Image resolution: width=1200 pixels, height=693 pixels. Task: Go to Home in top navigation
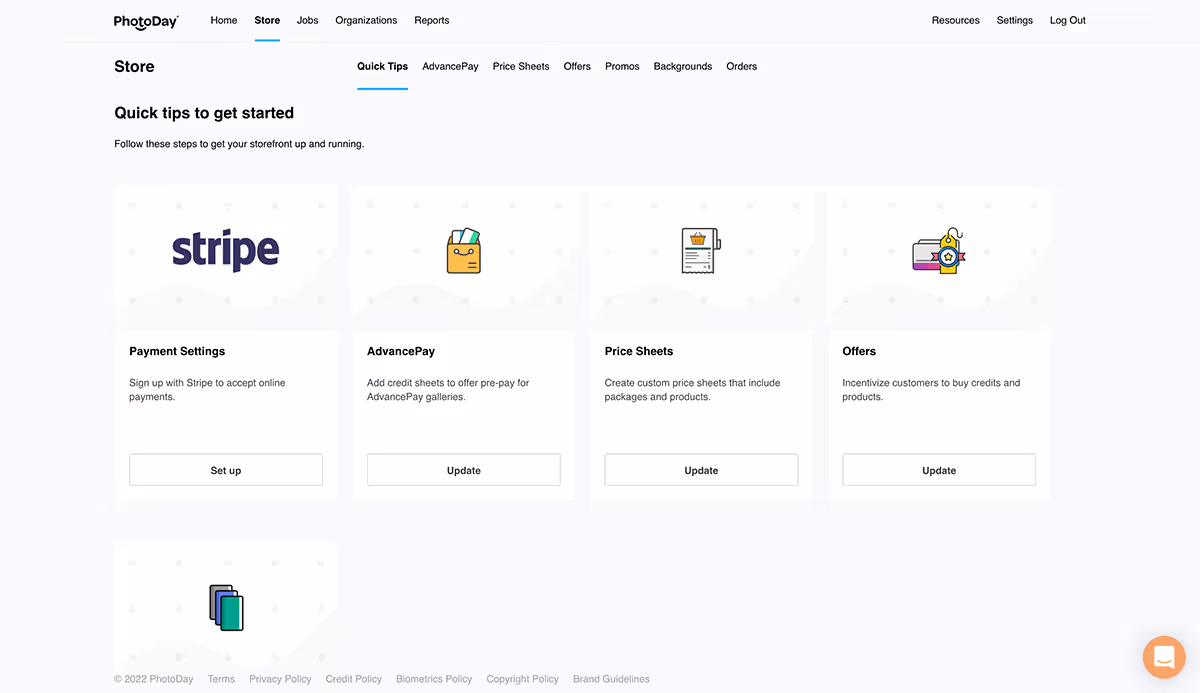(224, 20)
